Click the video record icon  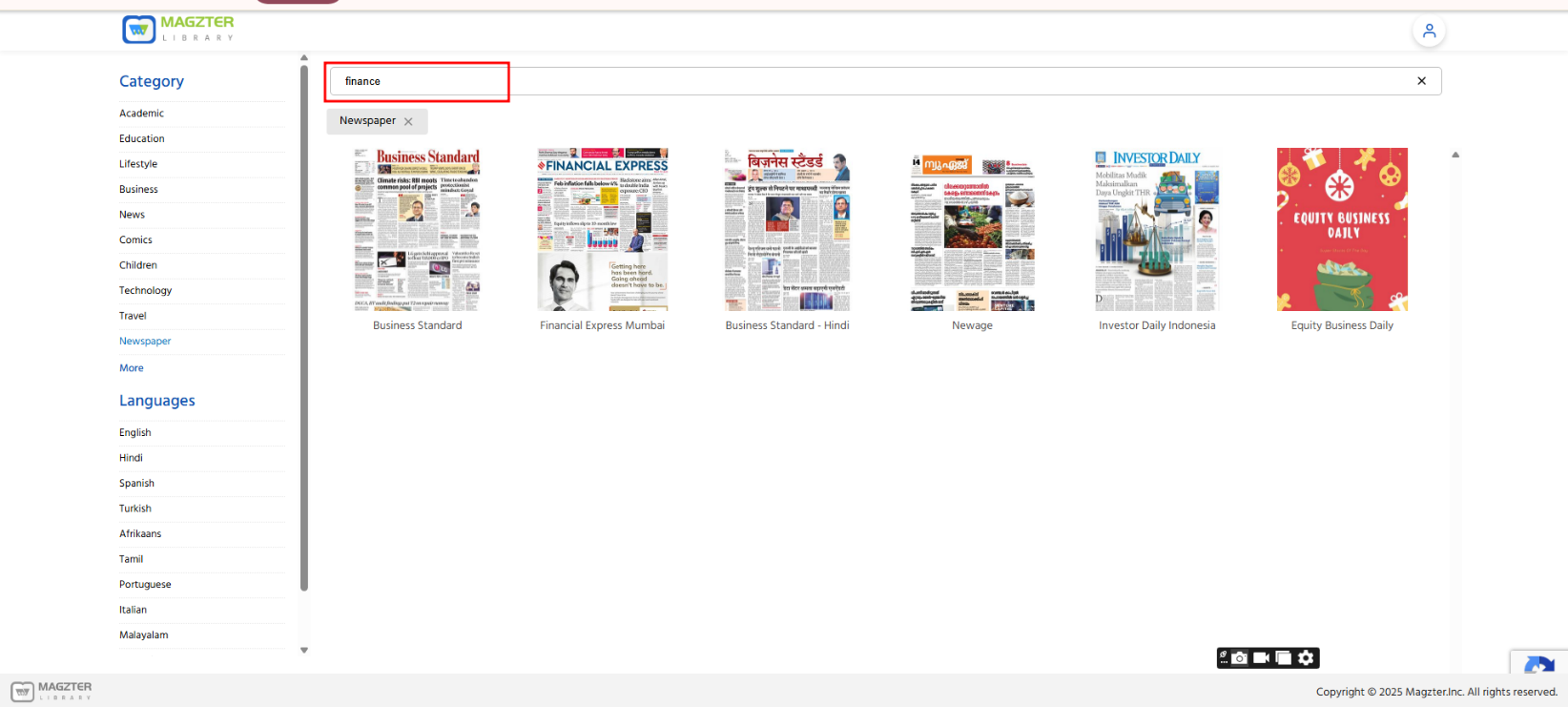1261,657
